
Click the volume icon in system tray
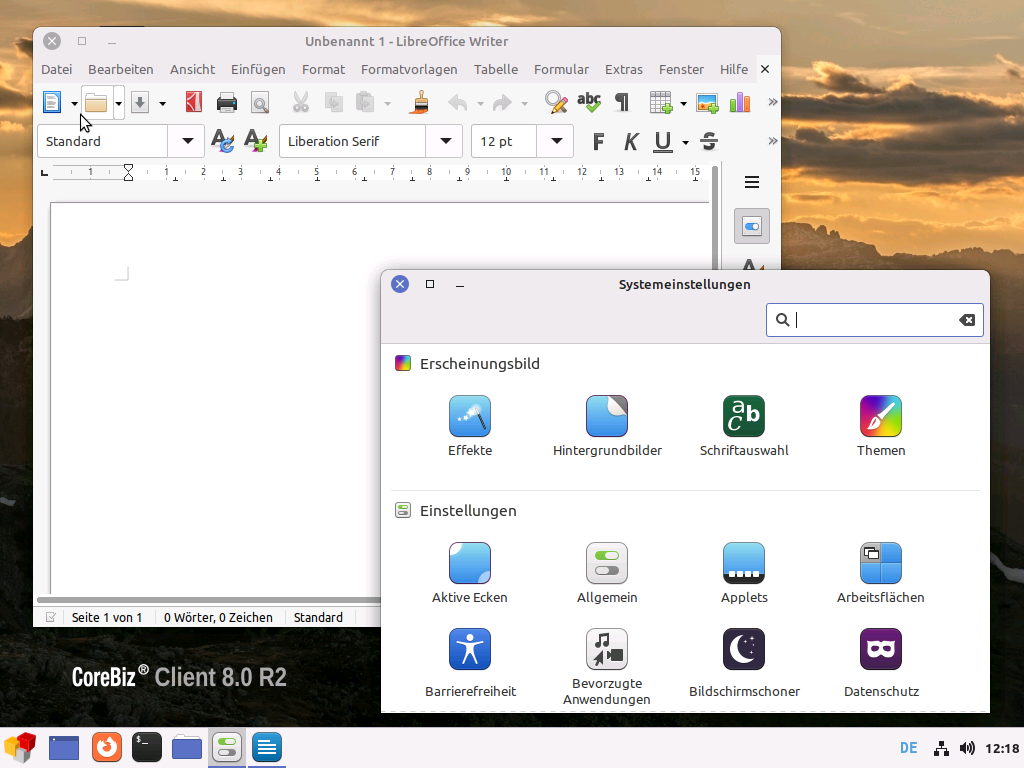coord(967,748)
